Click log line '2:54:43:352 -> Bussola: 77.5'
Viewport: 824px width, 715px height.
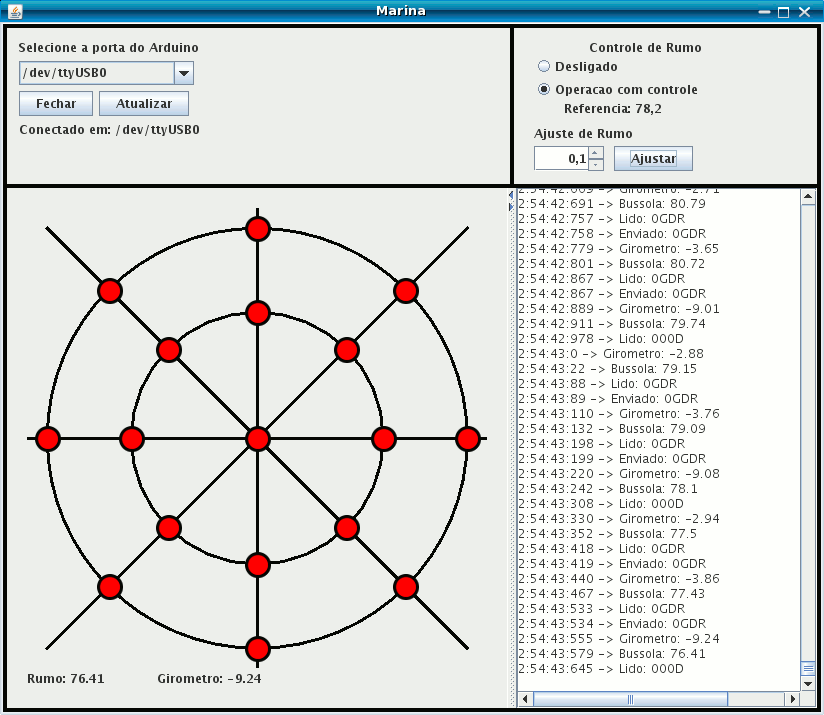click(x=607, y=533)
